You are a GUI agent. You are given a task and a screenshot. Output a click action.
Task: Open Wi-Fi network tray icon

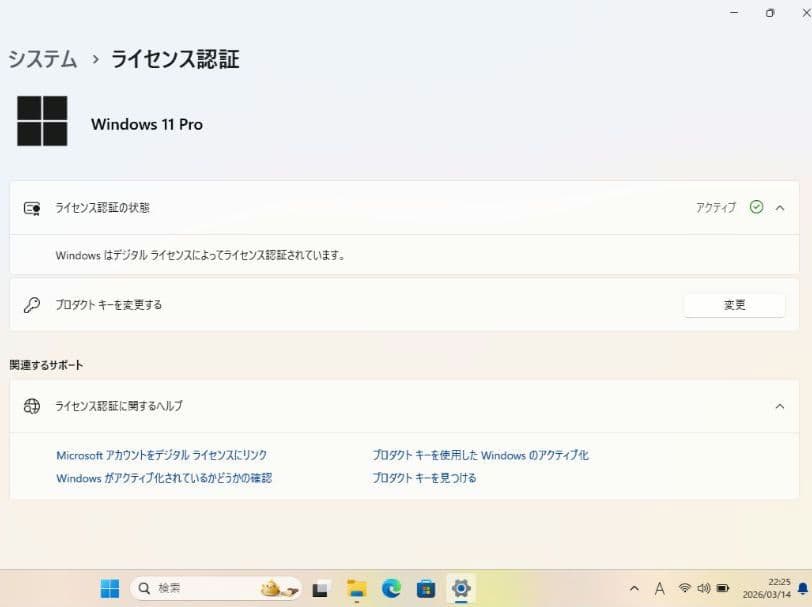(685, 588)
